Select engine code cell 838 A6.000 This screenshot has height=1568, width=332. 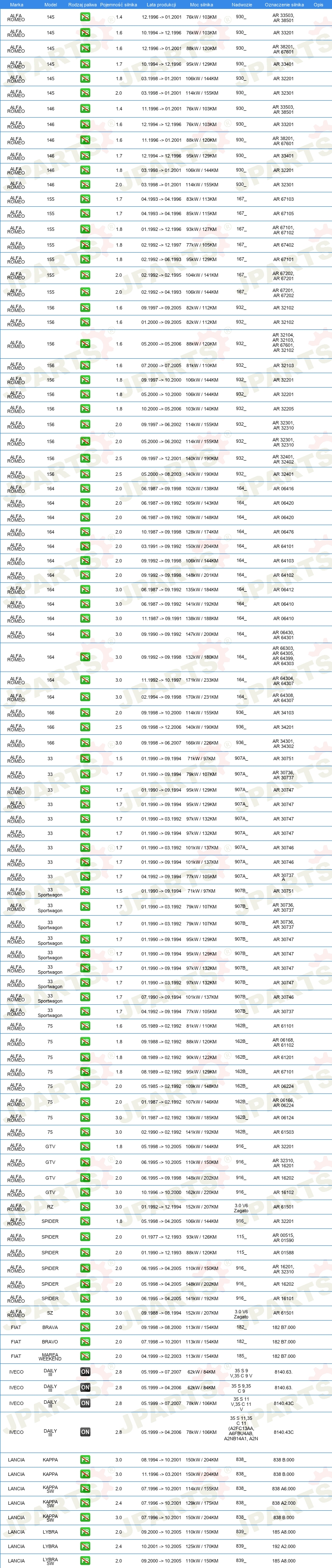[x=283, y=1489]
